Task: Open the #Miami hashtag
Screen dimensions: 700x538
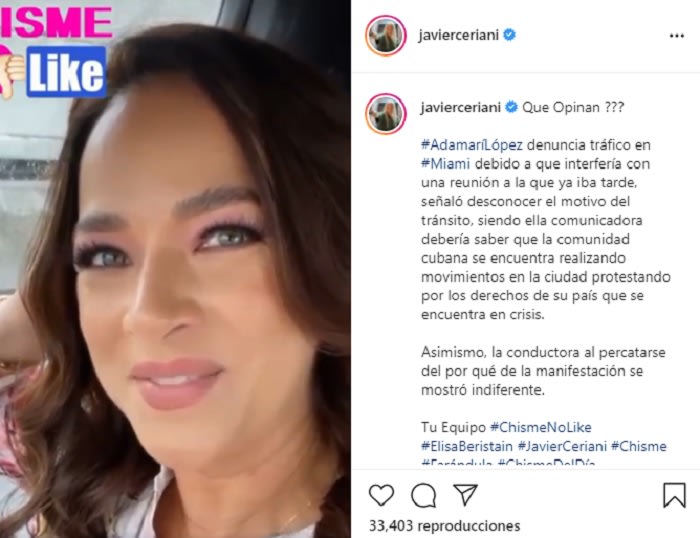Action: pos(446,164)
